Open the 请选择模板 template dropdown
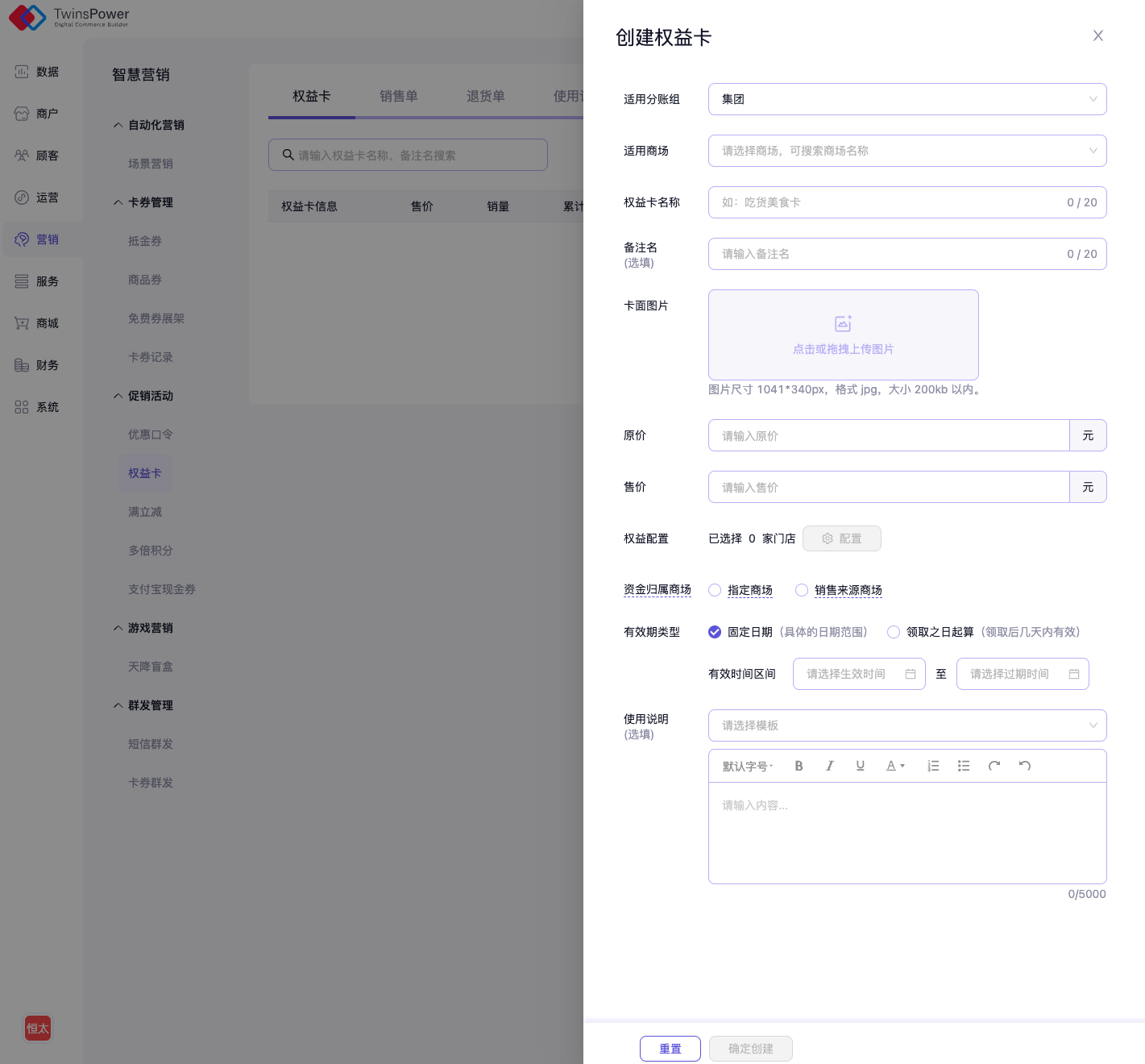 point(906,725)
